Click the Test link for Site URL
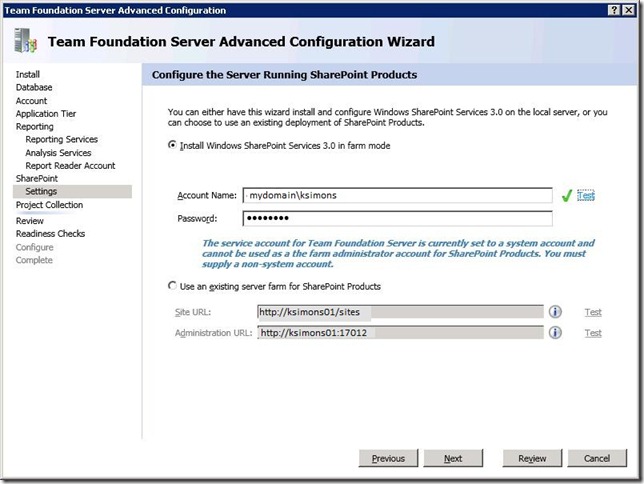The width and height of the screenshot is (644, 484). [593, 312]
